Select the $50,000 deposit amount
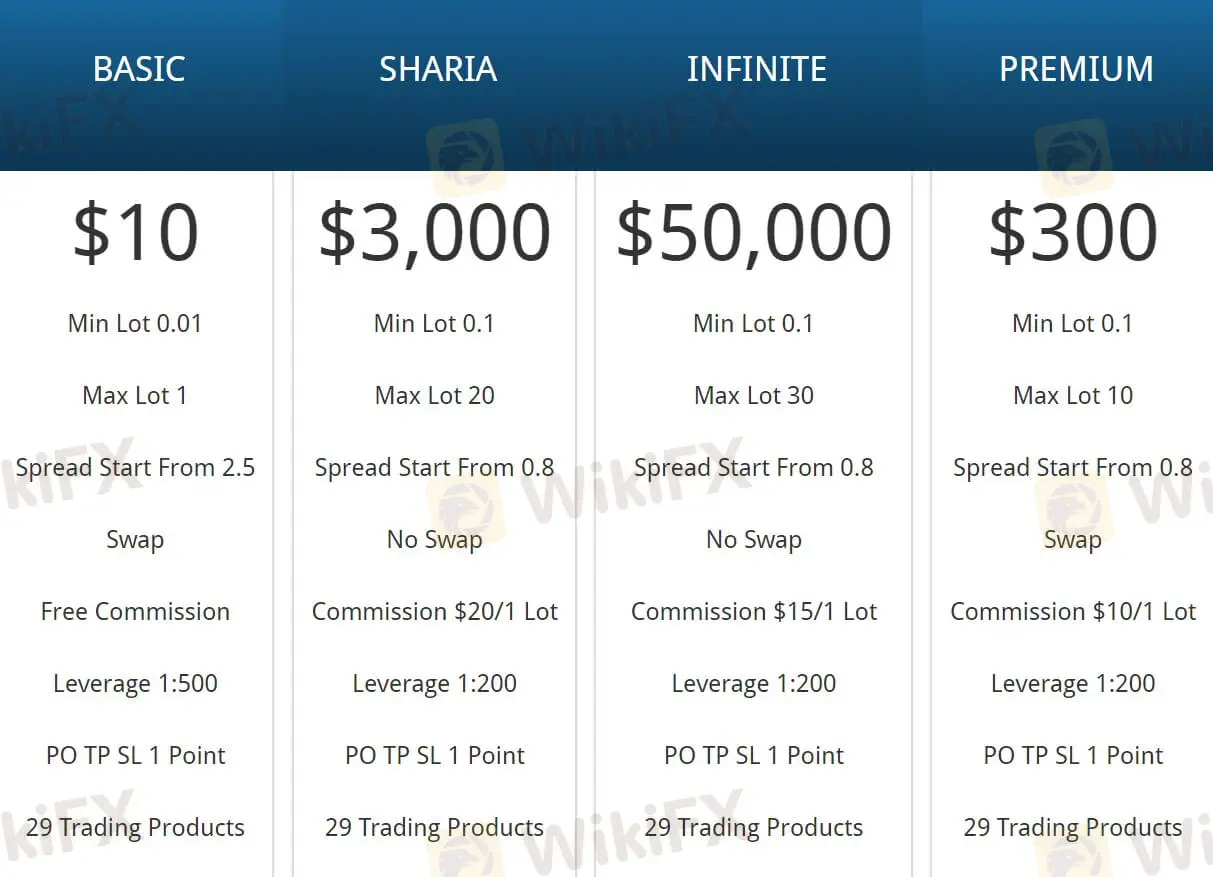The height and width of the screenshot is (877, 1213). (x=753, y=233)
